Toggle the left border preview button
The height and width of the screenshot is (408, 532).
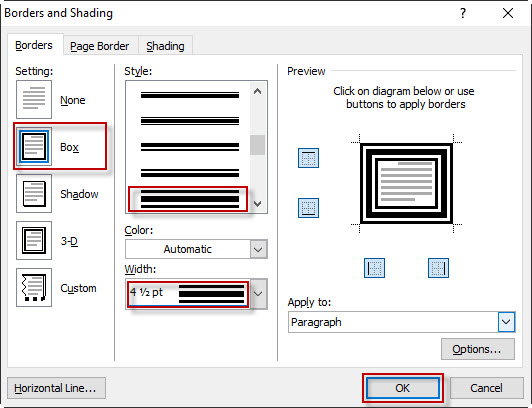pos(374,268)
